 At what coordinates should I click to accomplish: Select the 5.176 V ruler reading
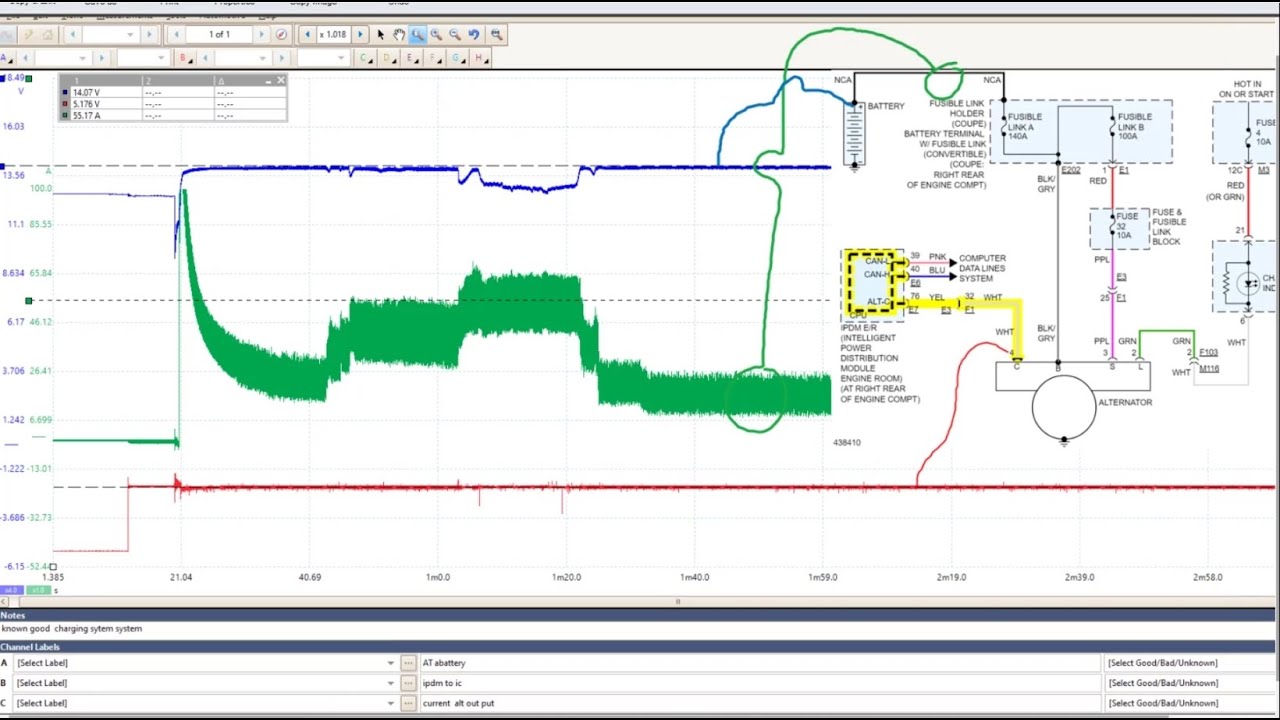pos(86,104)
